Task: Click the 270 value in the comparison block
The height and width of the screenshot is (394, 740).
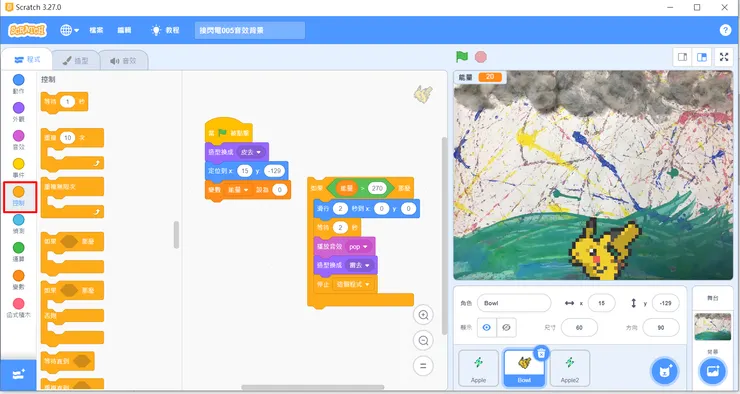Action: [x=377, y=188]
